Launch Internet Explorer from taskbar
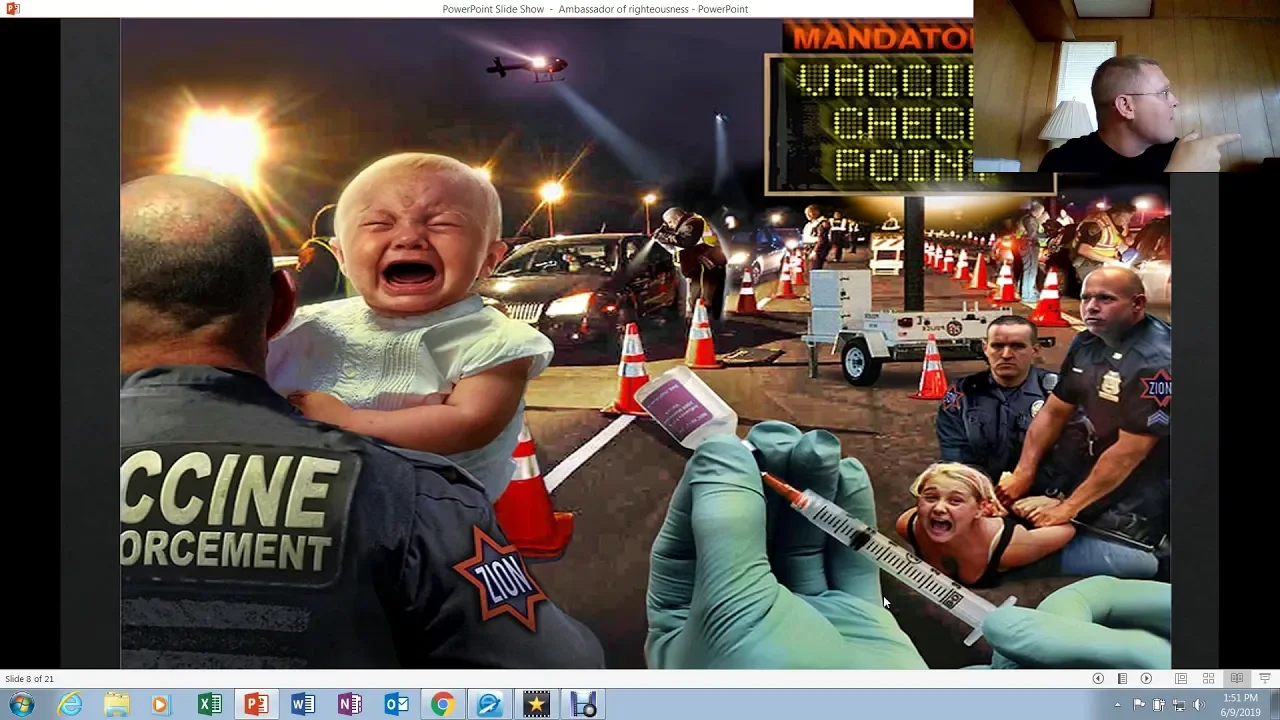Viewport: 1280px width, 720px height. click(x=70, y=704)
